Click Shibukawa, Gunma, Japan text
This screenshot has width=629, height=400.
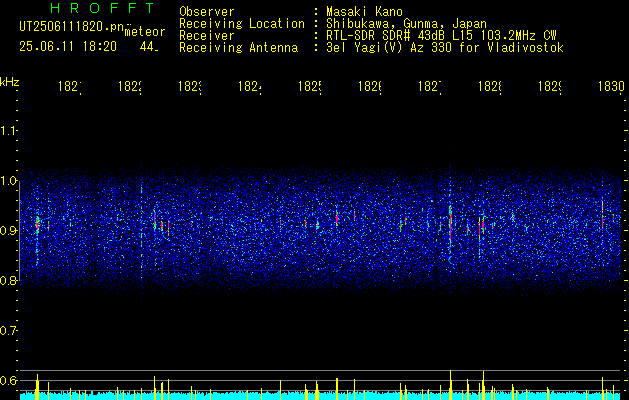[406, 24]
